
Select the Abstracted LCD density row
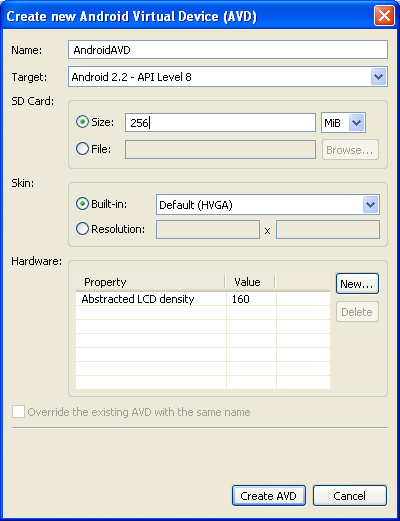[203, 299]
